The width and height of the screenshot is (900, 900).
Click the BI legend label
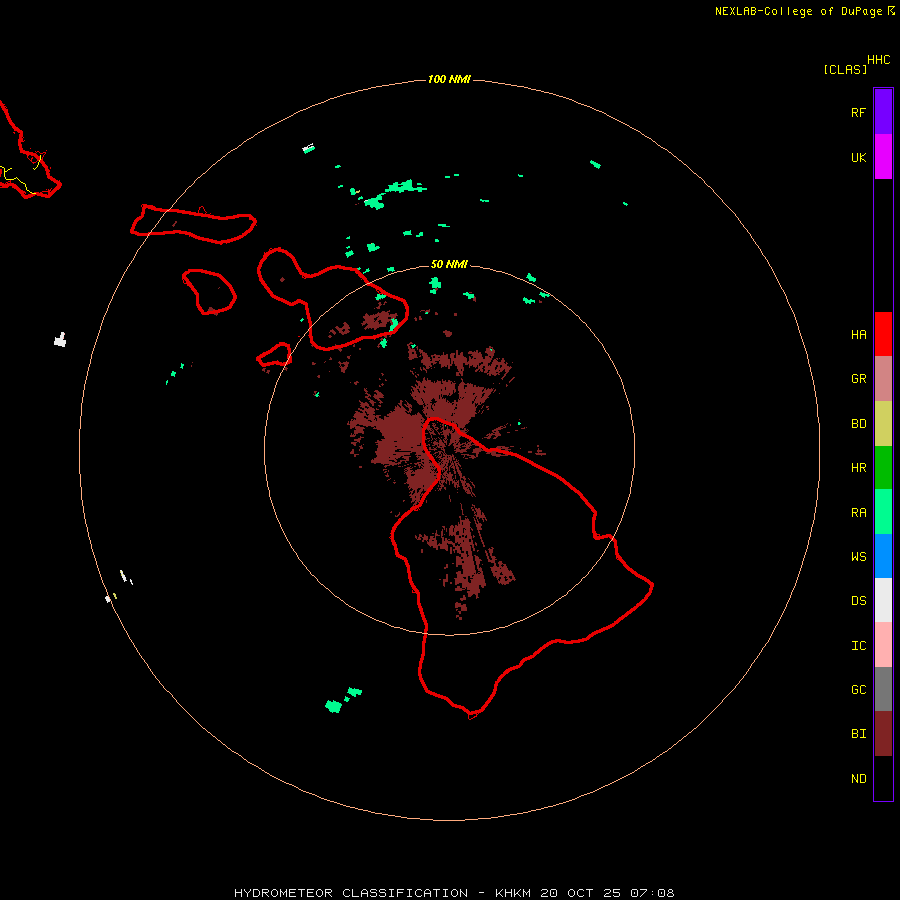tap(858, 734)
